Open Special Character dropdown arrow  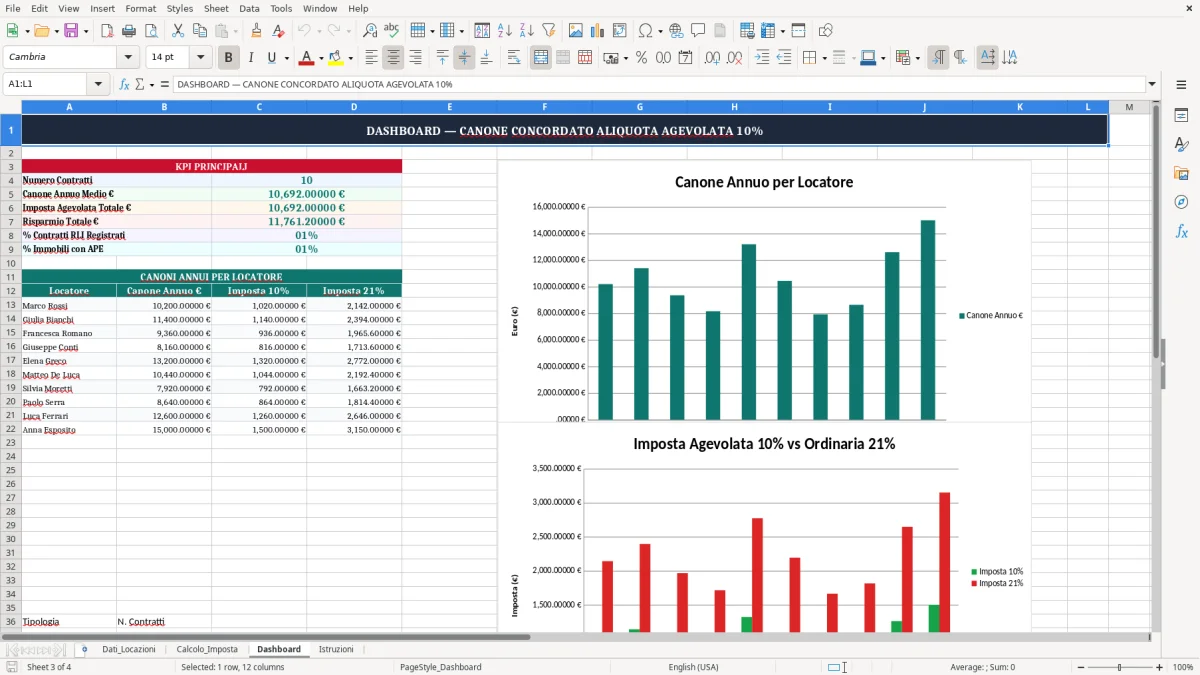tap(659, 31)
